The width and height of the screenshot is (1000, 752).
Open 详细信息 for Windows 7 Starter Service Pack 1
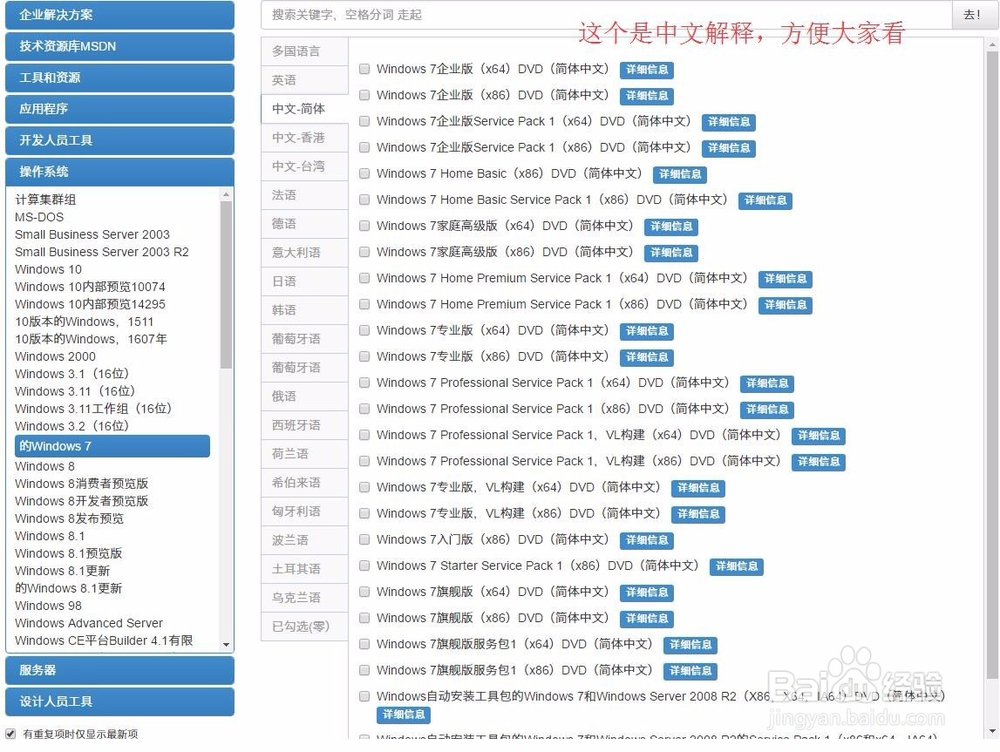737,566
